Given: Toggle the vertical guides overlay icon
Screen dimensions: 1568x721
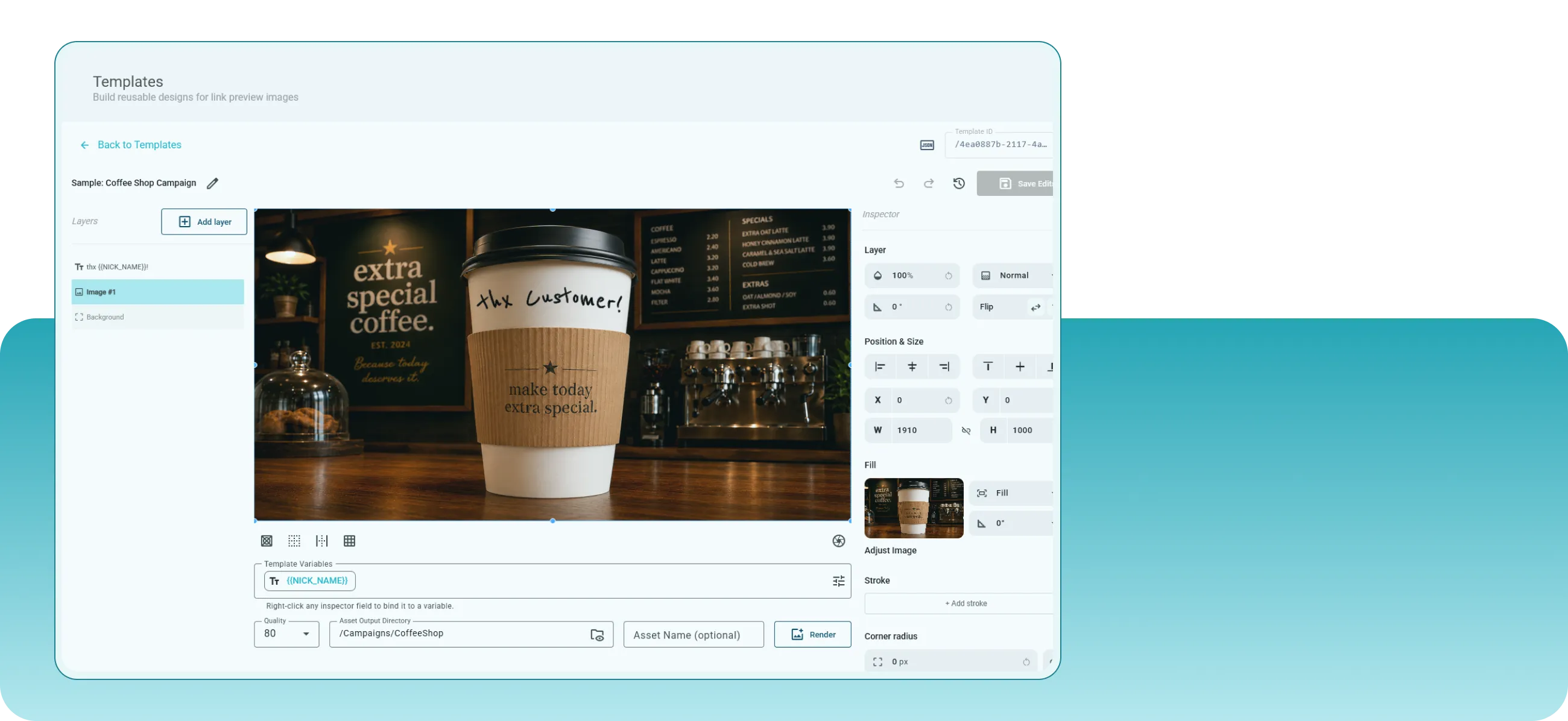Looking at the screenshot, I should [321, 541].
